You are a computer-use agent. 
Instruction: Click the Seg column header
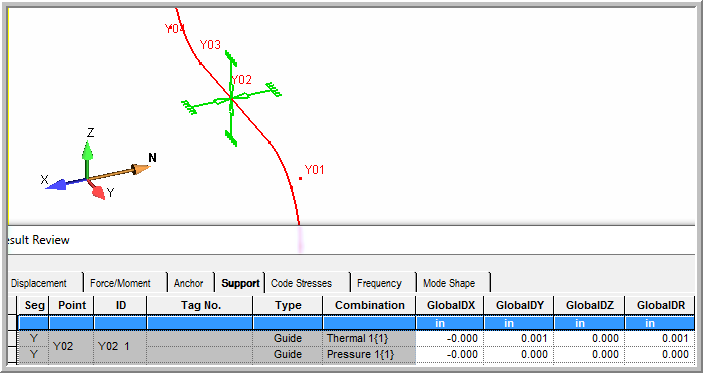(x=34, y=305)
